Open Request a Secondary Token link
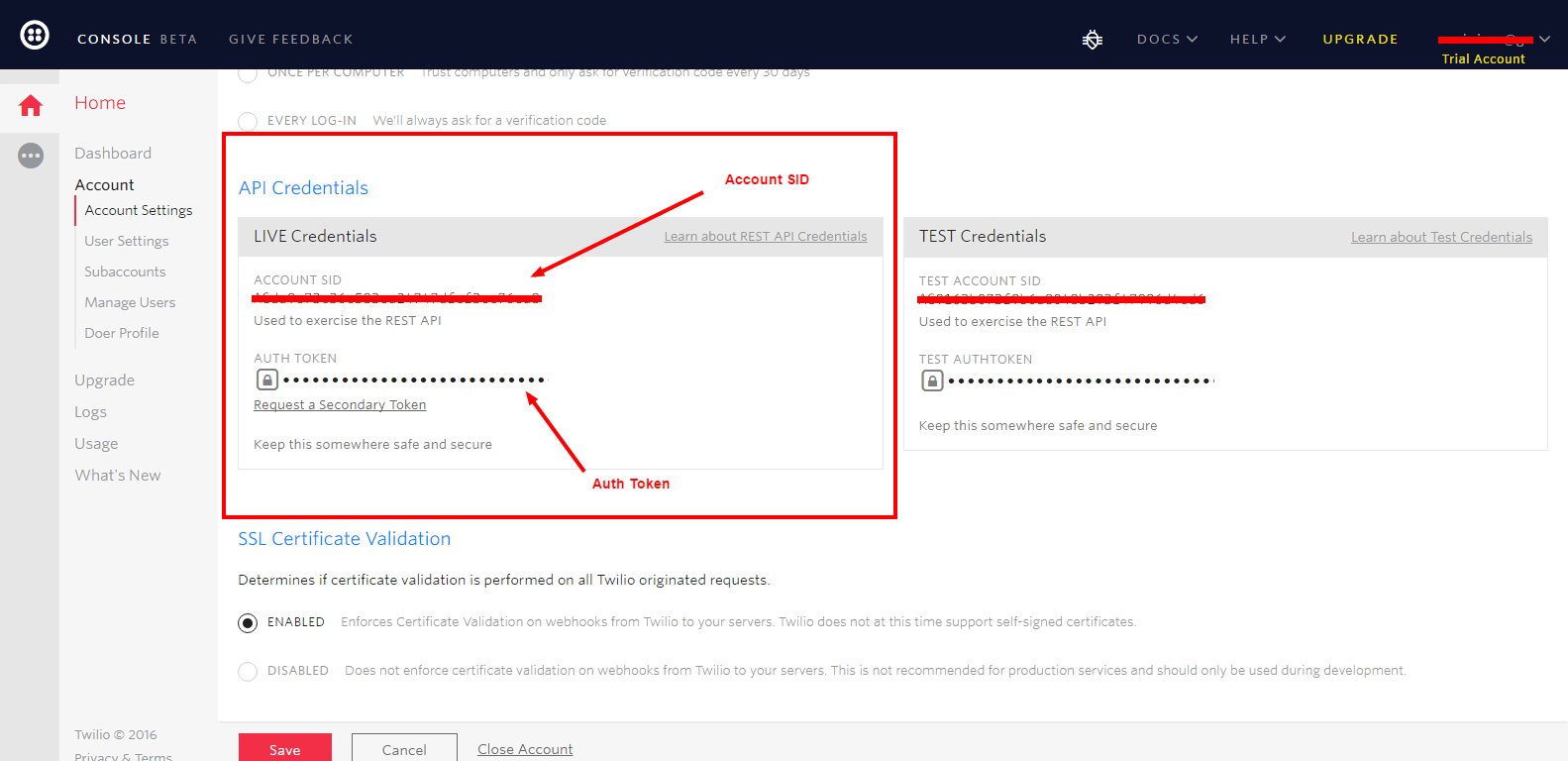Image resolution: width=1568 pixels, height=761 pixels. point(340,404)
